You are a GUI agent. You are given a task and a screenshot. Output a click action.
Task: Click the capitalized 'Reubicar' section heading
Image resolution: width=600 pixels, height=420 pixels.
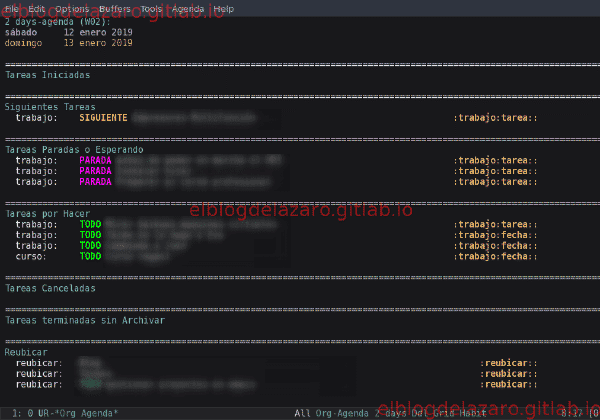(26, 352)
